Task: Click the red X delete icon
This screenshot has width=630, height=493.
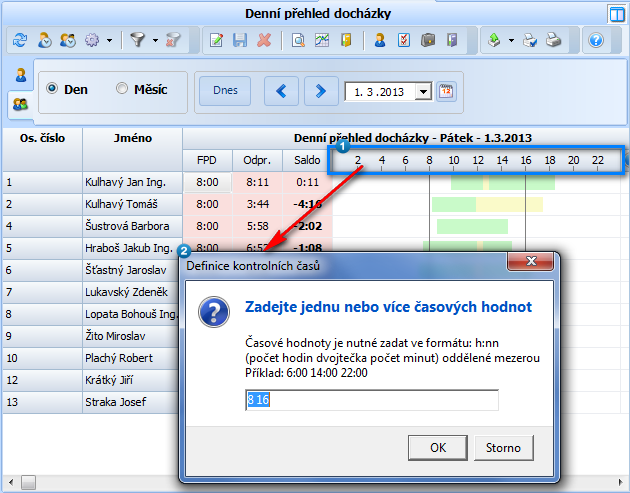Action: (x=264, y=40)
